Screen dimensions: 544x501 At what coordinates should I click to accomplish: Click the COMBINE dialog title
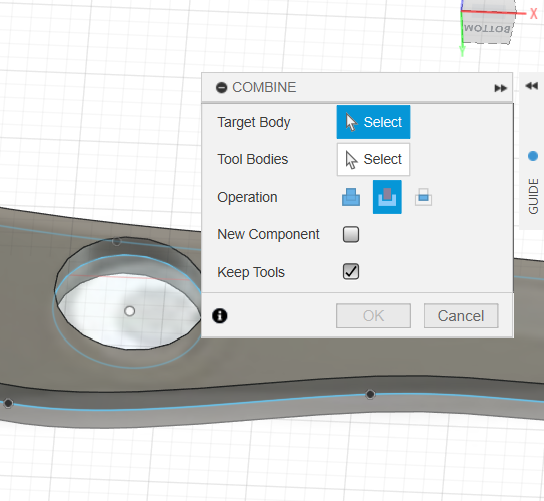pos(264,87)
